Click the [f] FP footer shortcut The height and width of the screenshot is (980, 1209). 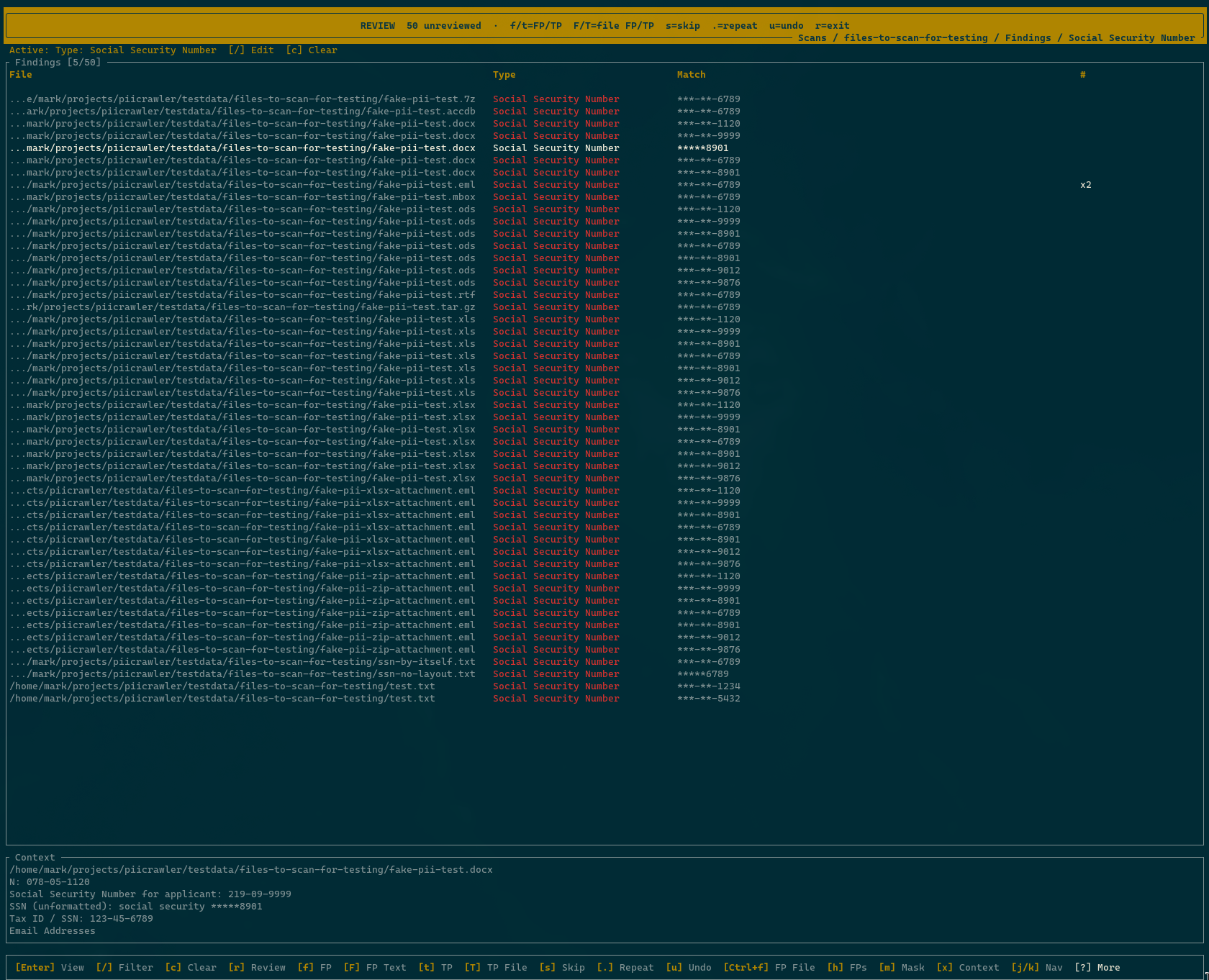click(314, 967)
